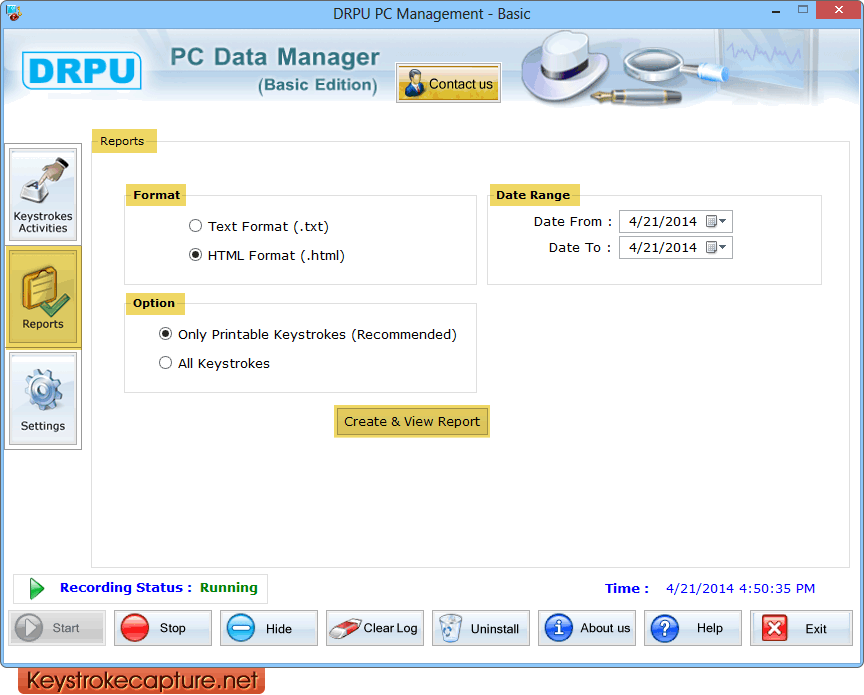Screen dimensions: 864x695
Task: Clear the recorded log
Action: point(375,628)
